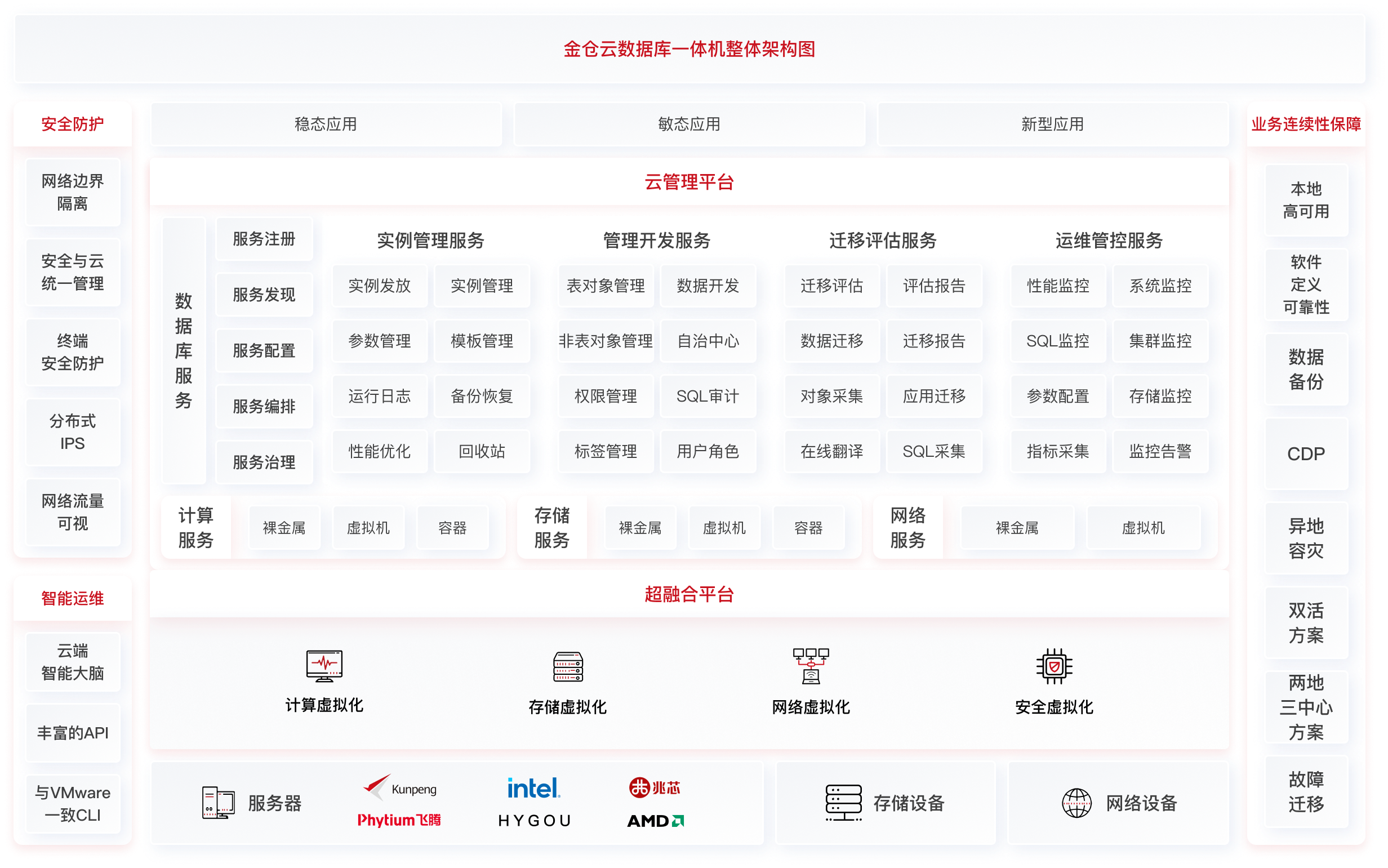This screenshot has width=1388, height=868.
Task: Click the Kunpeng logo
Action: 399,787
